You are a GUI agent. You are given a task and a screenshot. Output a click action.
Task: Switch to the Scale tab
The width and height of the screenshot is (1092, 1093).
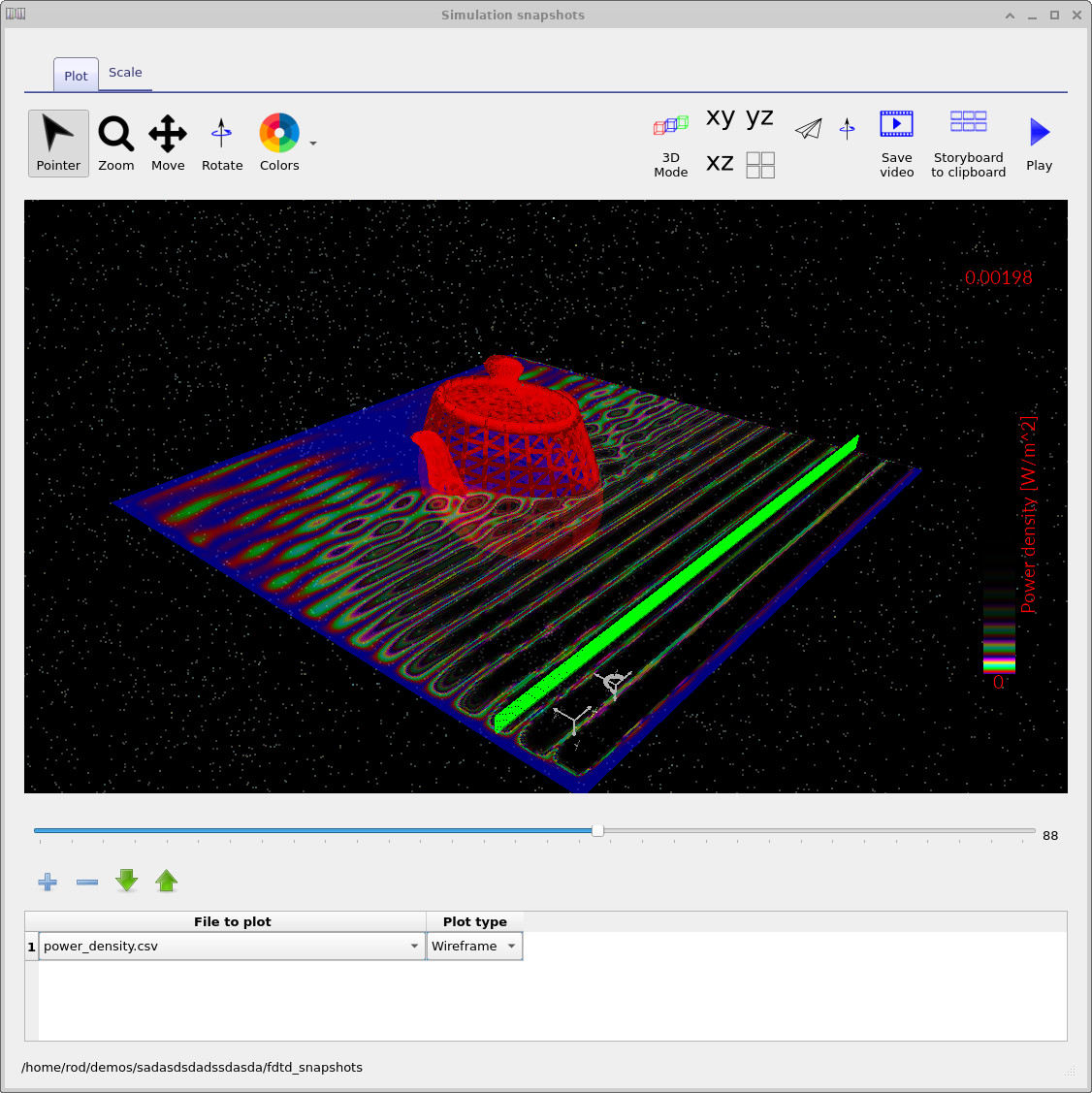pos(125,73)
